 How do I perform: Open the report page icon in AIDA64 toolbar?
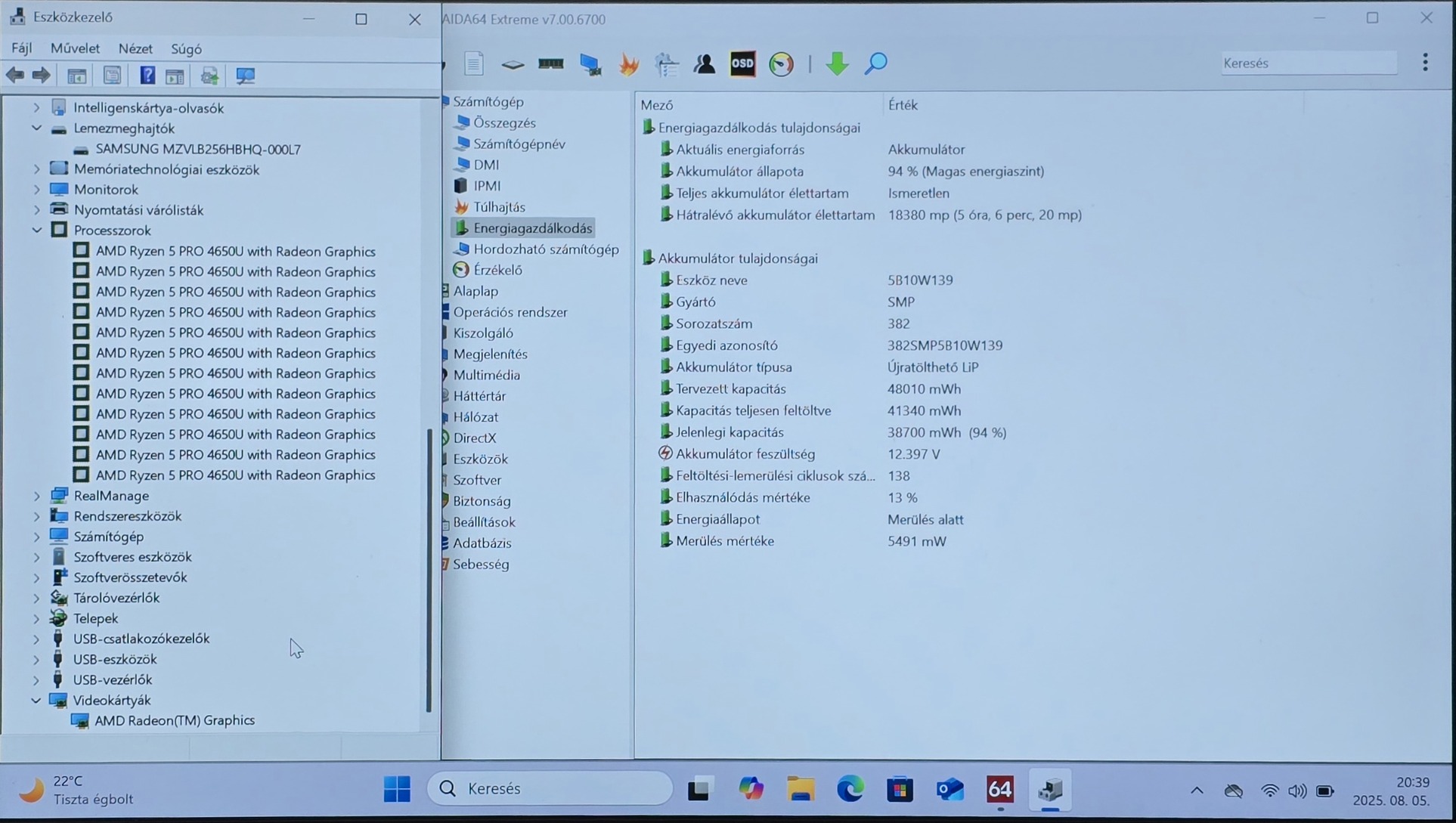(x=474, y=64)
